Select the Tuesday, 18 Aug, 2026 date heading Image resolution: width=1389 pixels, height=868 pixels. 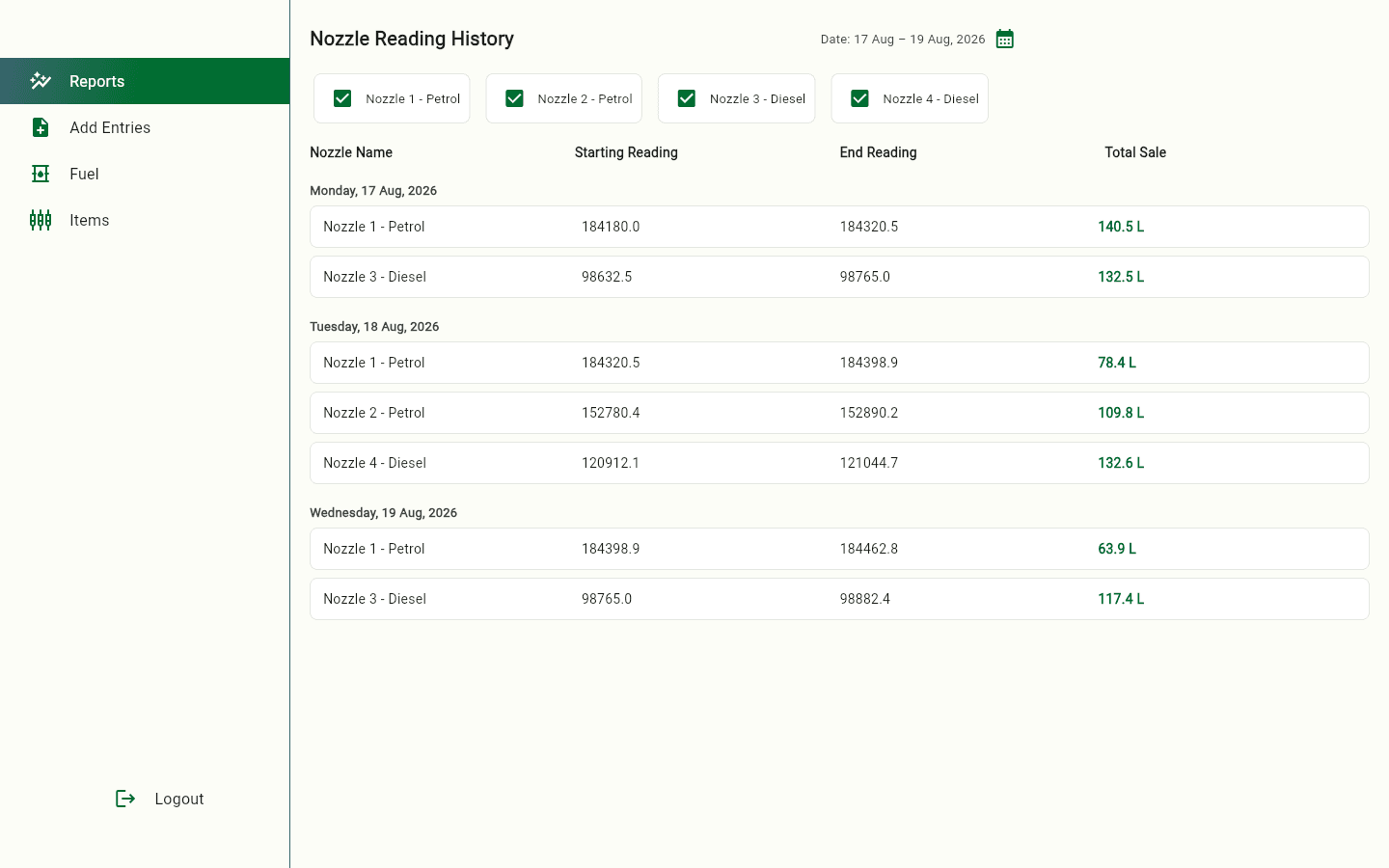[x=374, y=327]
